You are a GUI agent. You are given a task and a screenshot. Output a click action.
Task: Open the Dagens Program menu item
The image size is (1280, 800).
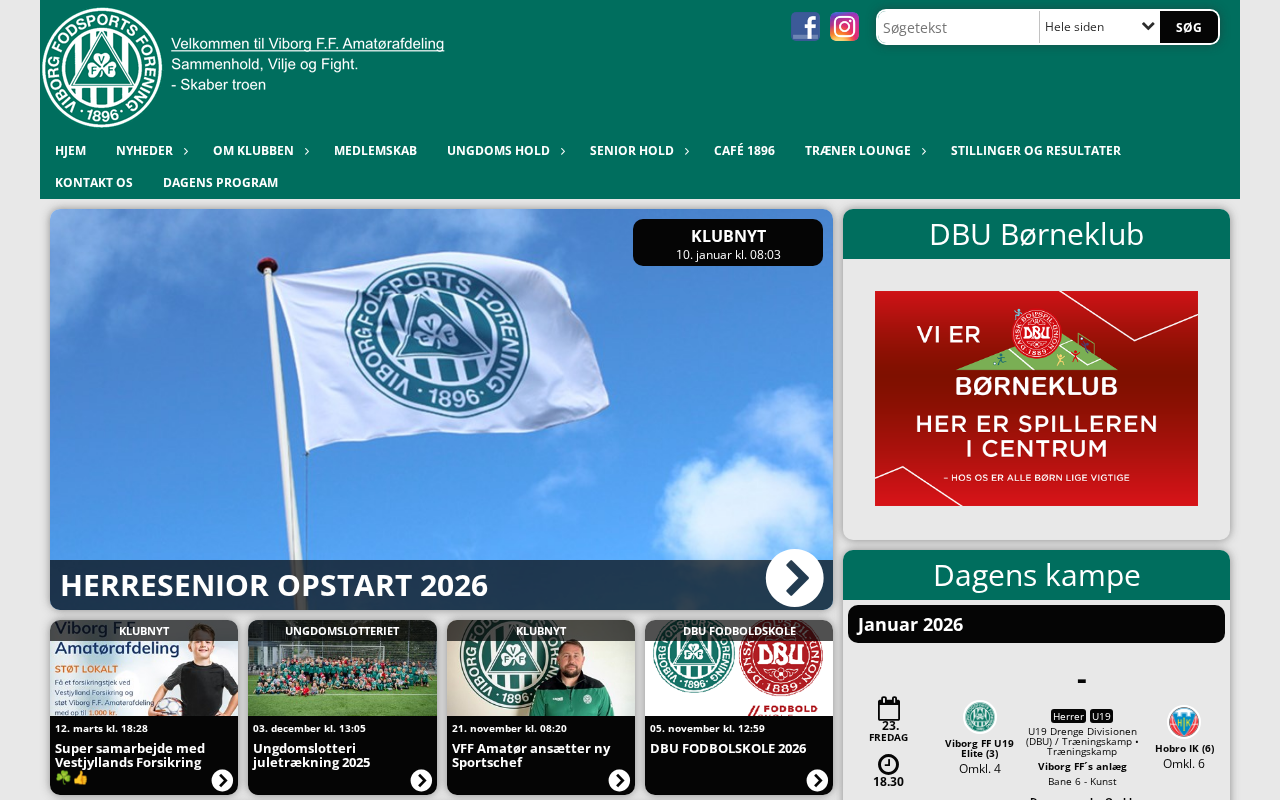[220, 183]
